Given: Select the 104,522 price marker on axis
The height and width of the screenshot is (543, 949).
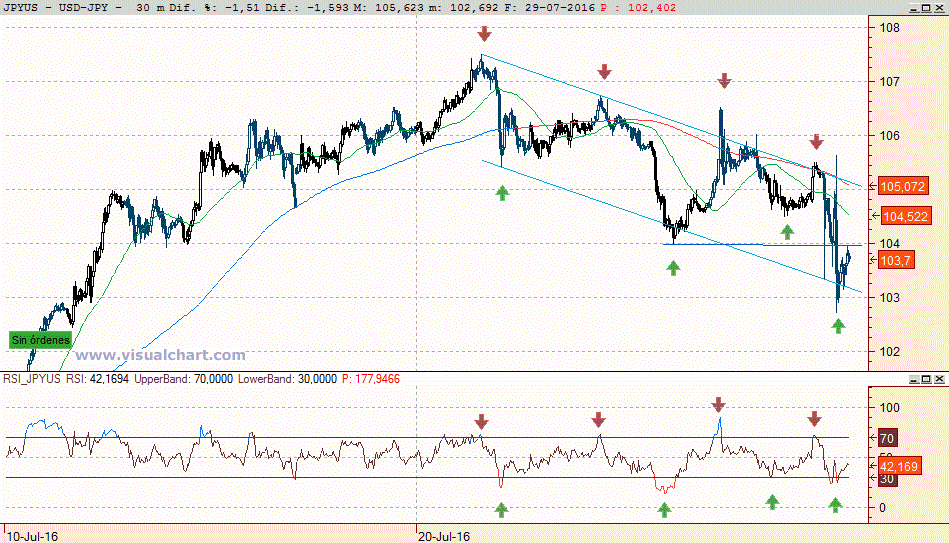Looking at the screenshot, I should tap(905, 216).
